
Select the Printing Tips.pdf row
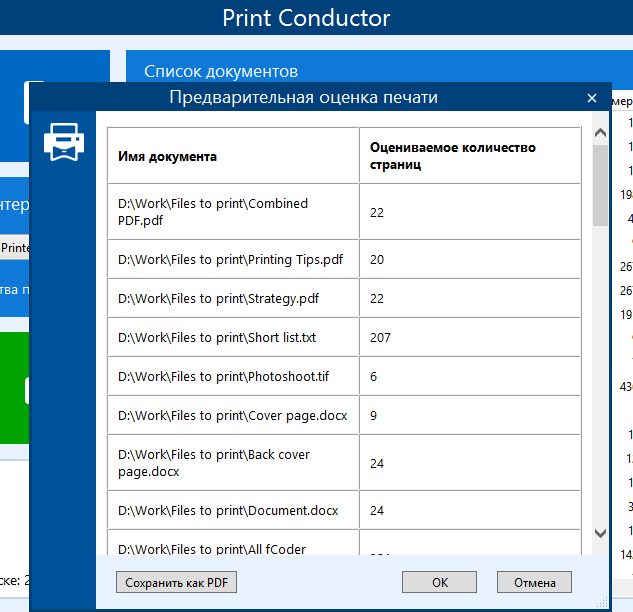(x=344, y=259)
